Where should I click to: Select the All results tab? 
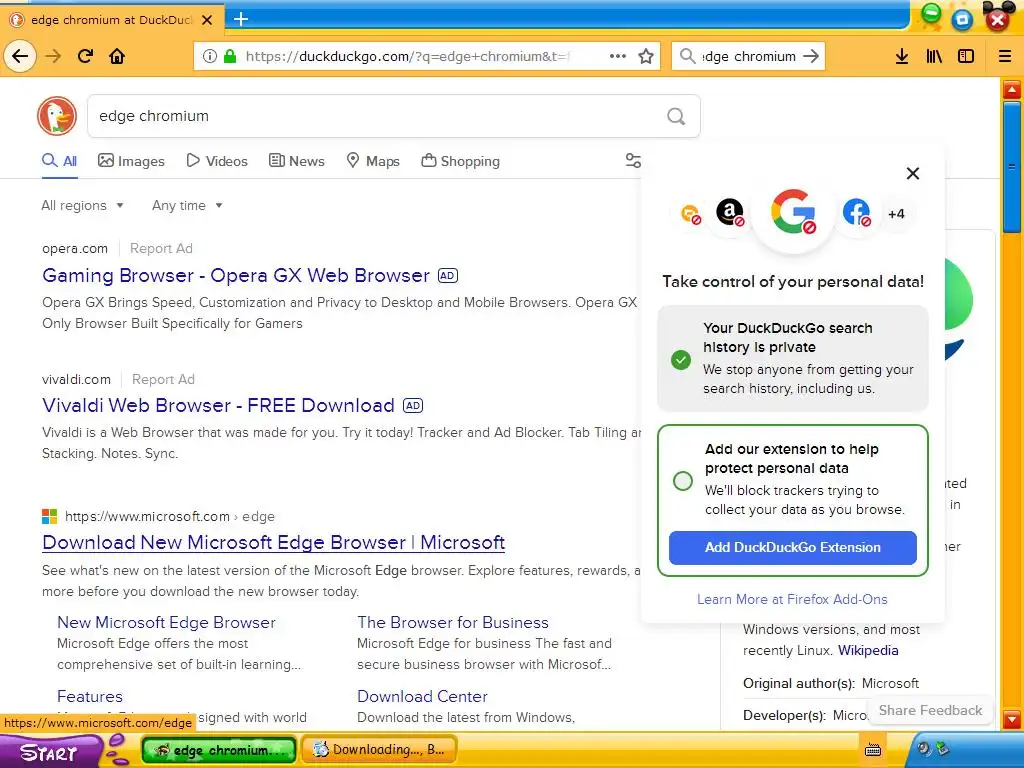coord(59,161)
